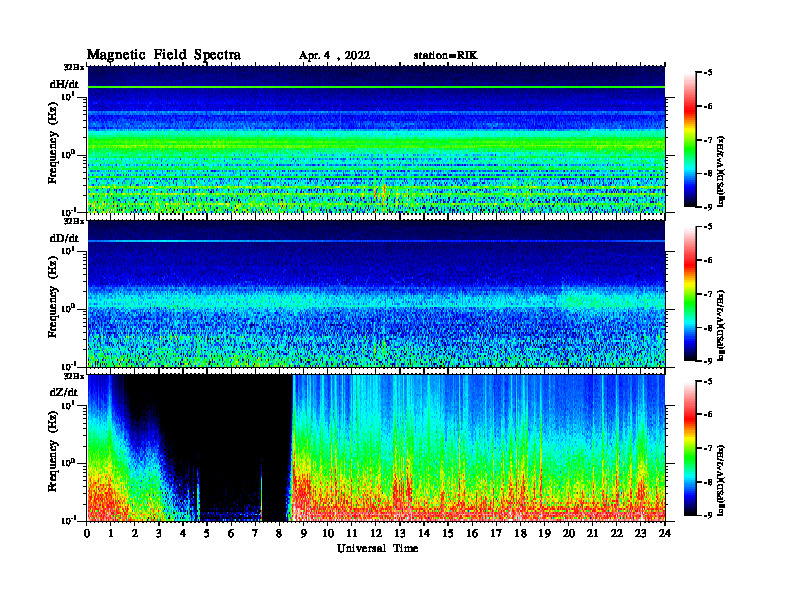Click hour '3' tick label on time axis
The image size is (792, 612).
[159, 533]
